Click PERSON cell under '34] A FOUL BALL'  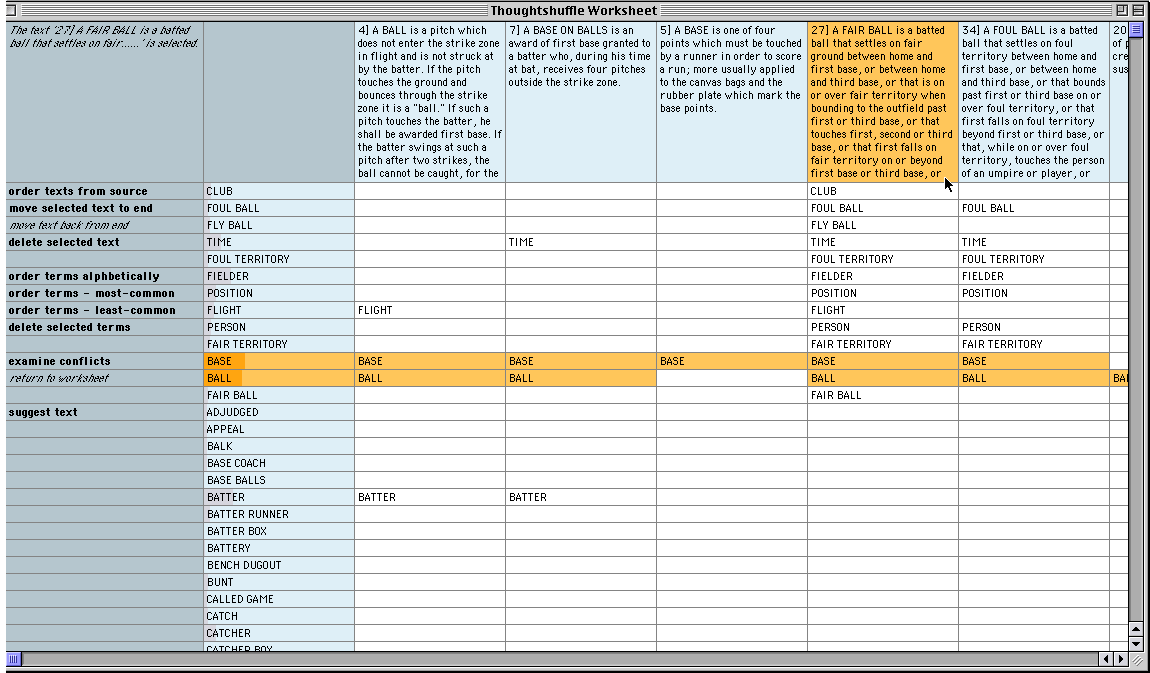click(x=1034, y=327)
